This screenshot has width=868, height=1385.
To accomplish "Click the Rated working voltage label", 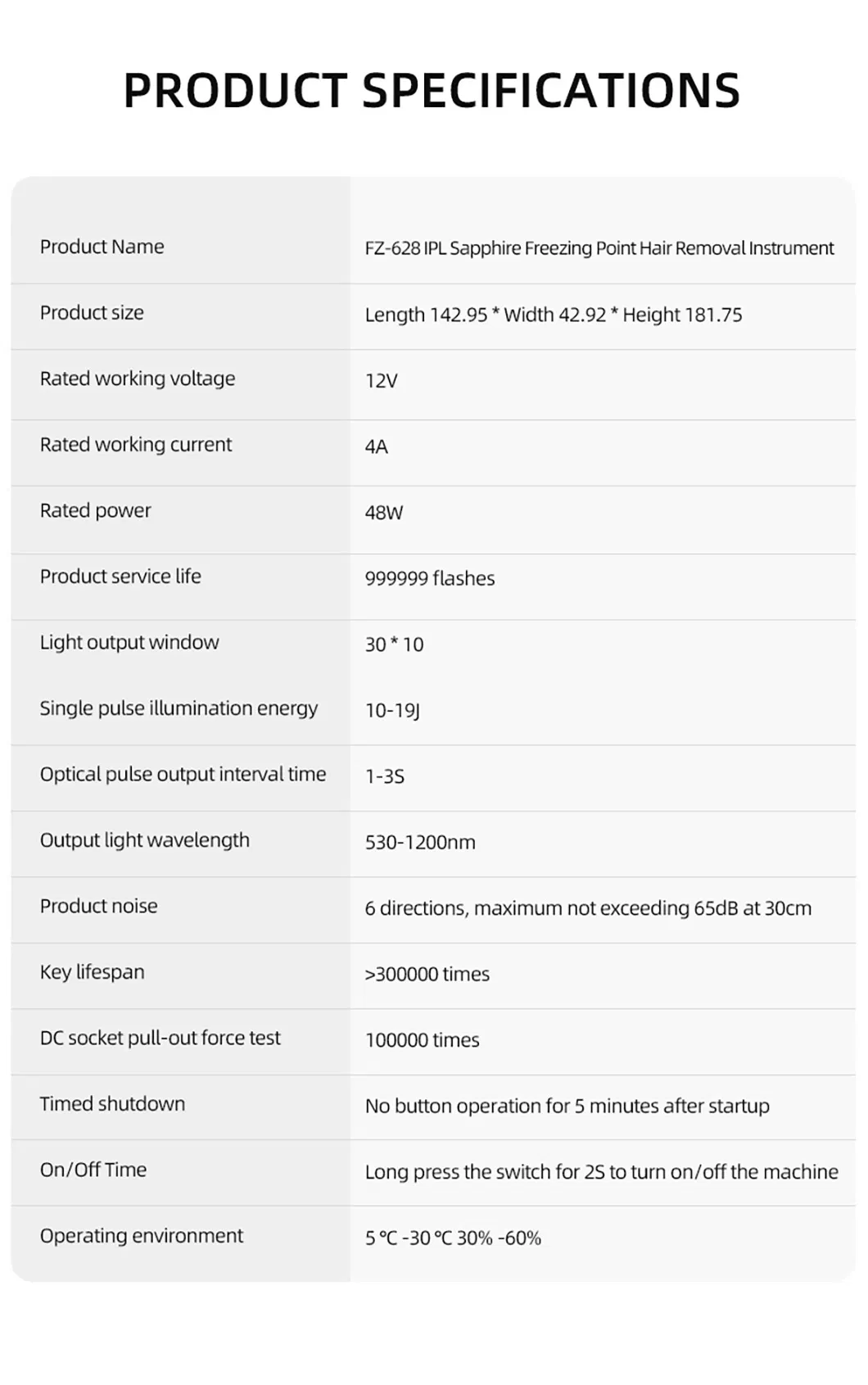I will pos(137,378).
